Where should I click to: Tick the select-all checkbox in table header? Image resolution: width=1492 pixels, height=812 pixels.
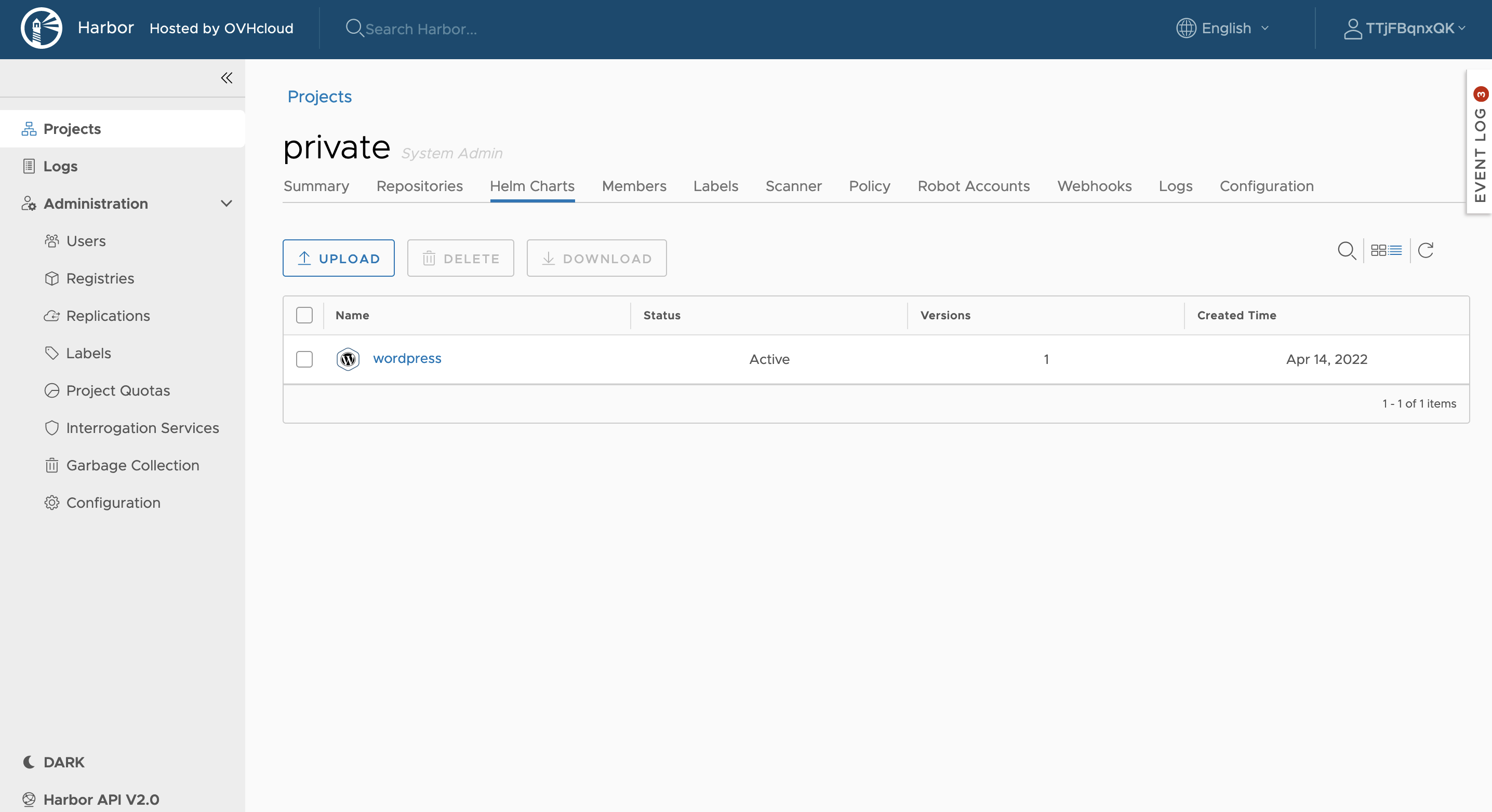304,316
